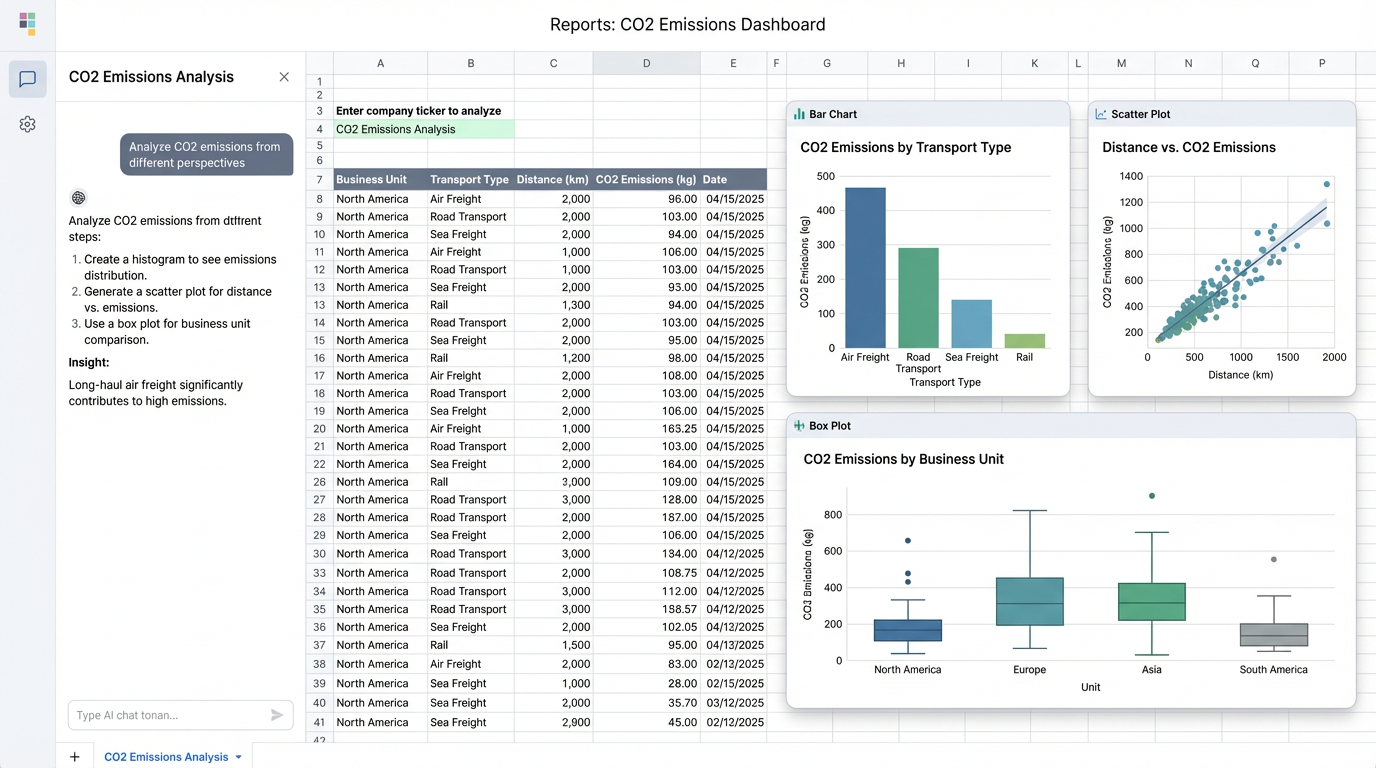Click the Asia box in box plot
The image size is (1376, 768).
pyautogui.click(x=1152, y=602)
